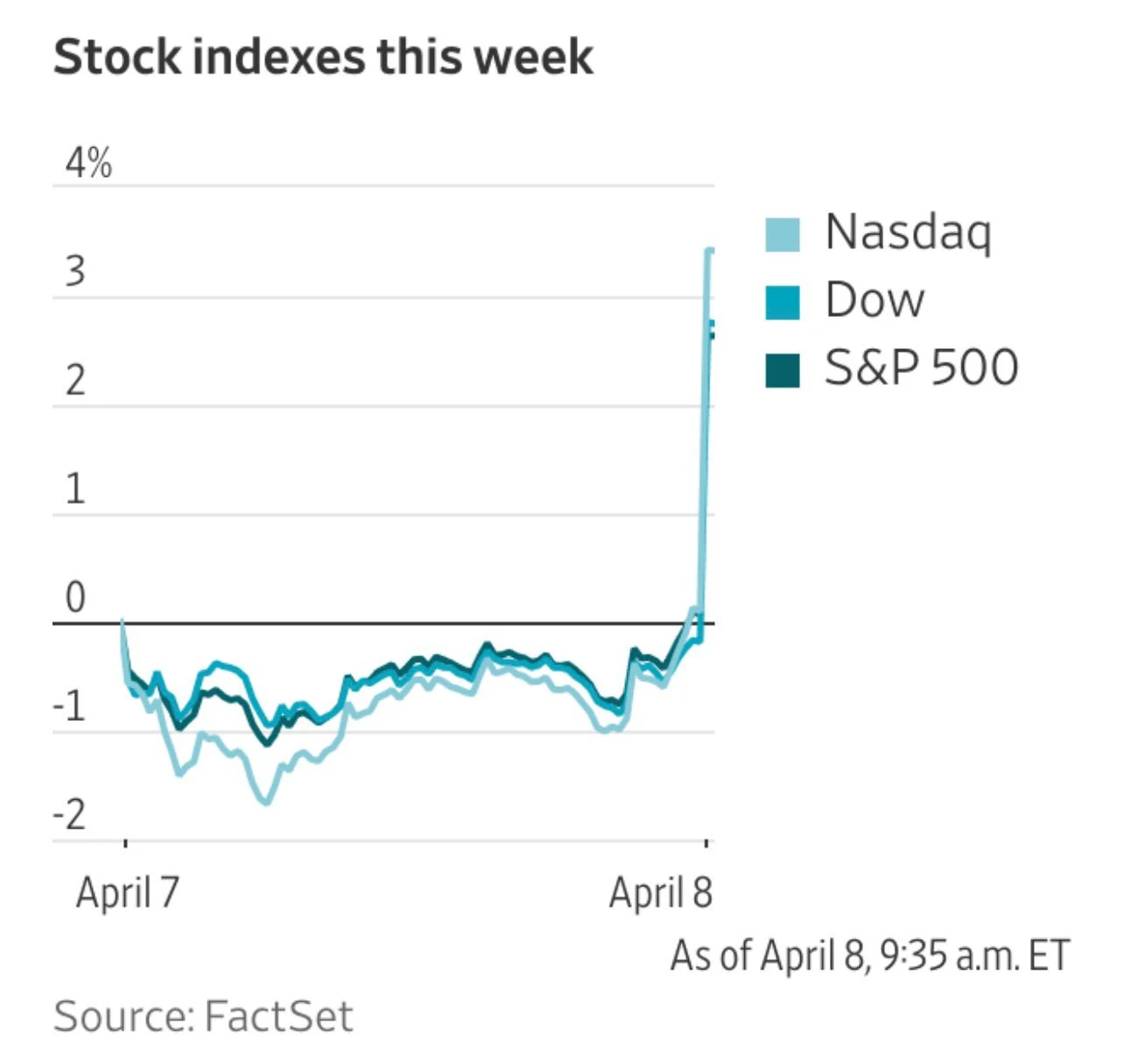This screenshot has height=1064, width=1124.
Task: Click the S&P 500 legend color swatch
Action: coord(782,369)
